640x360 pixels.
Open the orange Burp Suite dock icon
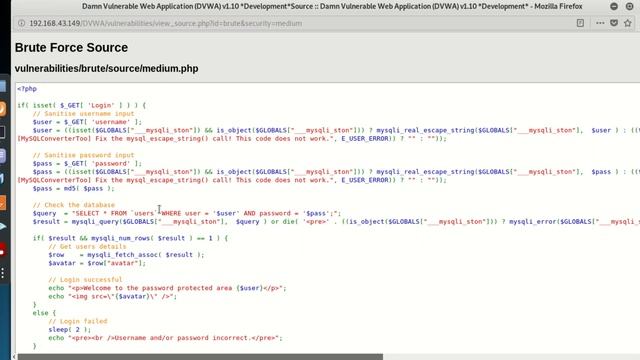(2, 202)
